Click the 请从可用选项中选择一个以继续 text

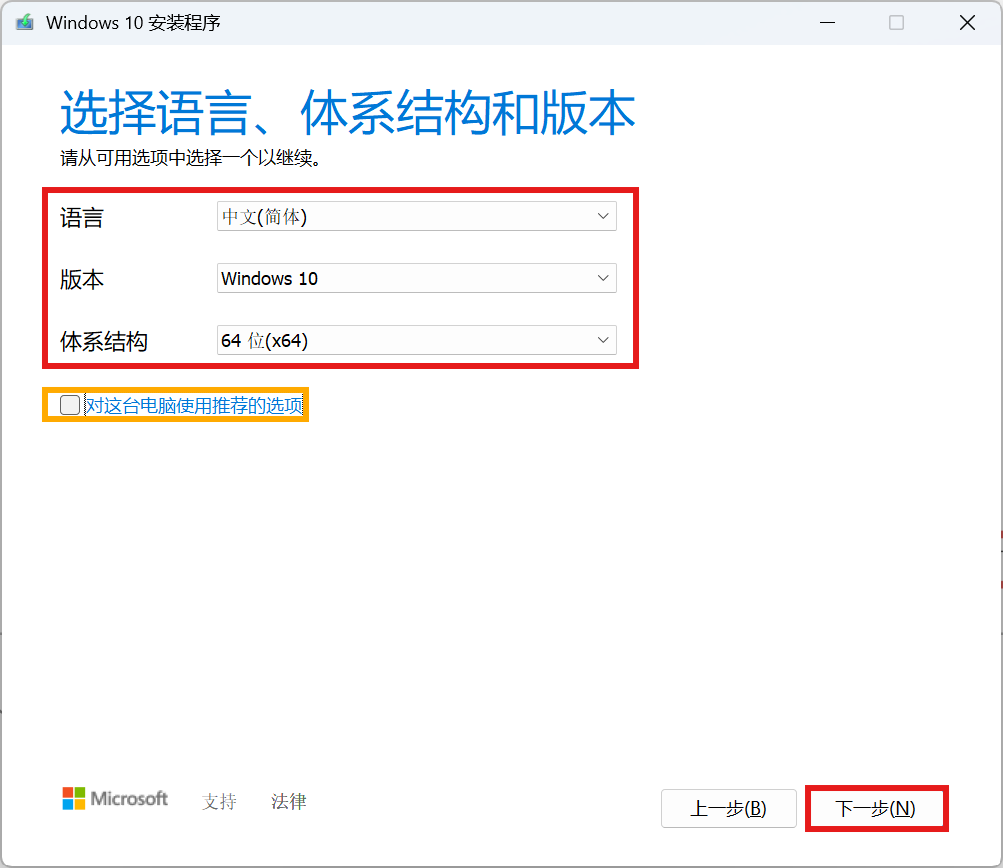click(190, 157)
